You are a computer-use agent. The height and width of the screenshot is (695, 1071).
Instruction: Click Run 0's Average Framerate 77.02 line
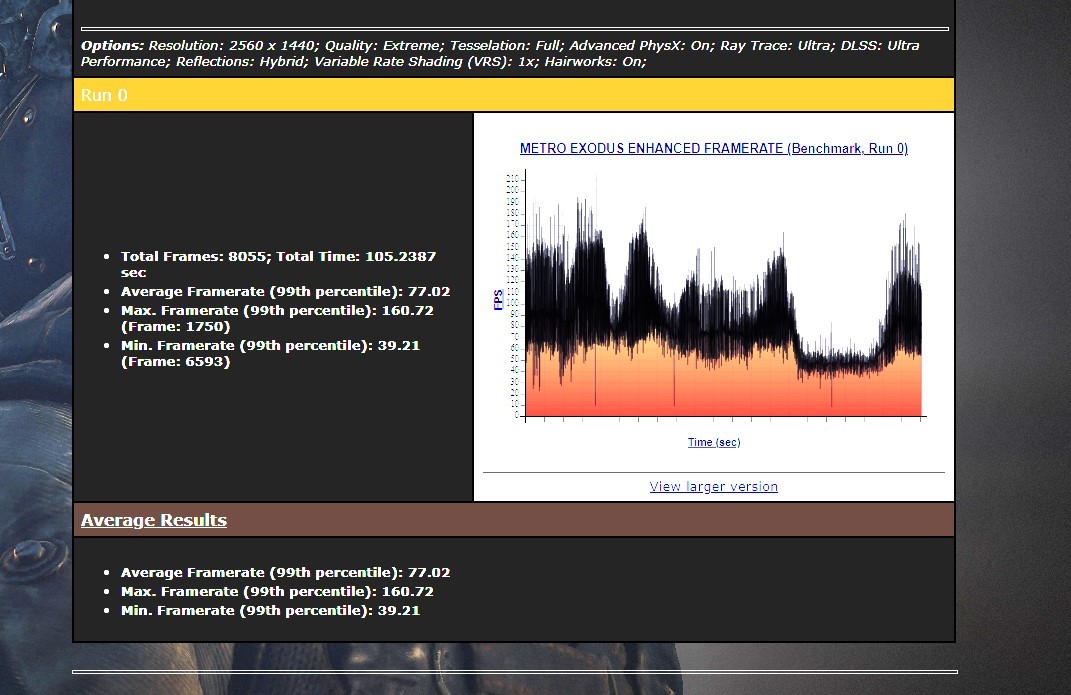coord(285,292)
